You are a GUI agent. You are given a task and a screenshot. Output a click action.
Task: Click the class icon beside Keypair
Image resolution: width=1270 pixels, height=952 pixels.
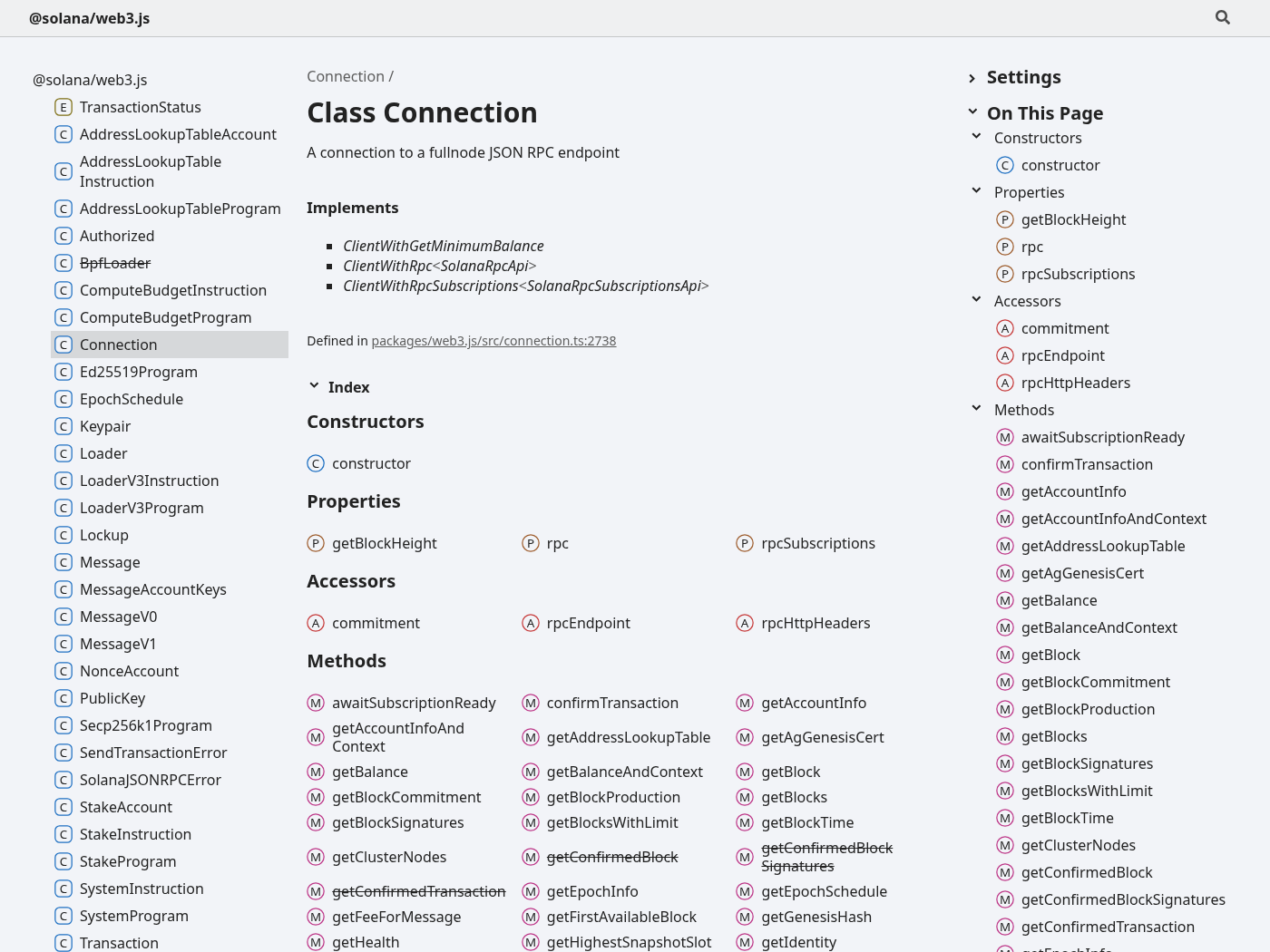coord(63,426)
